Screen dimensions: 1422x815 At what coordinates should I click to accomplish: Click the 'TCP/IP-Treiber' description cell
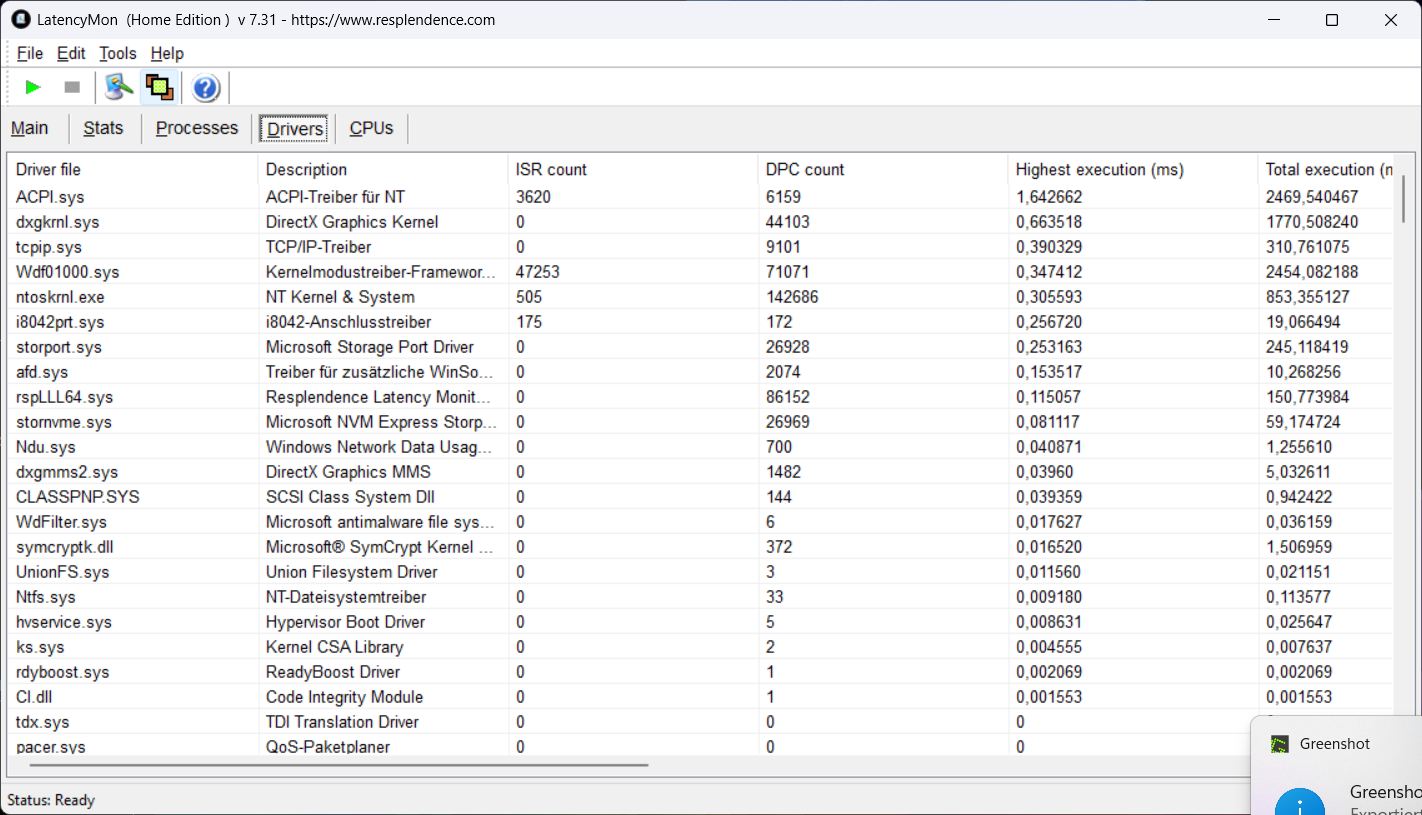tap(318, 247)
